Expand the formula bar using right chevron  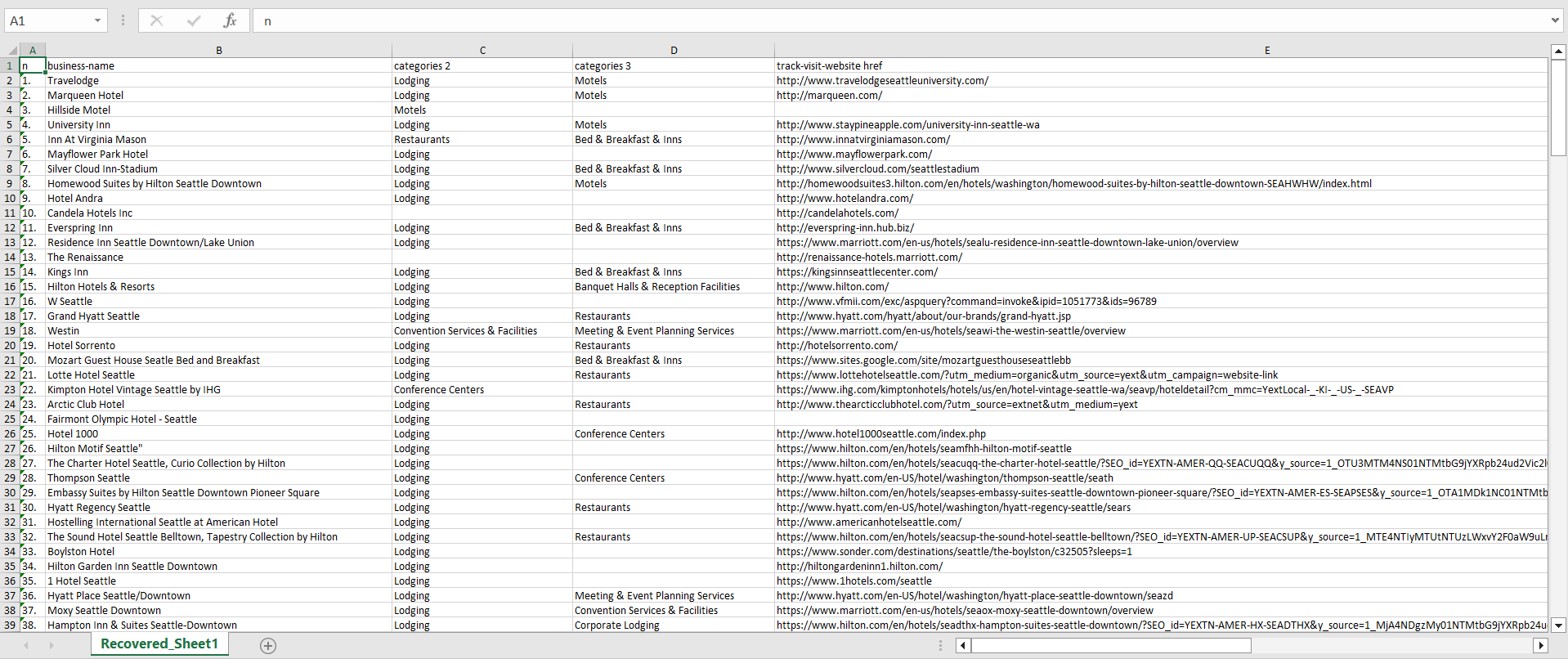[1554, 20]
